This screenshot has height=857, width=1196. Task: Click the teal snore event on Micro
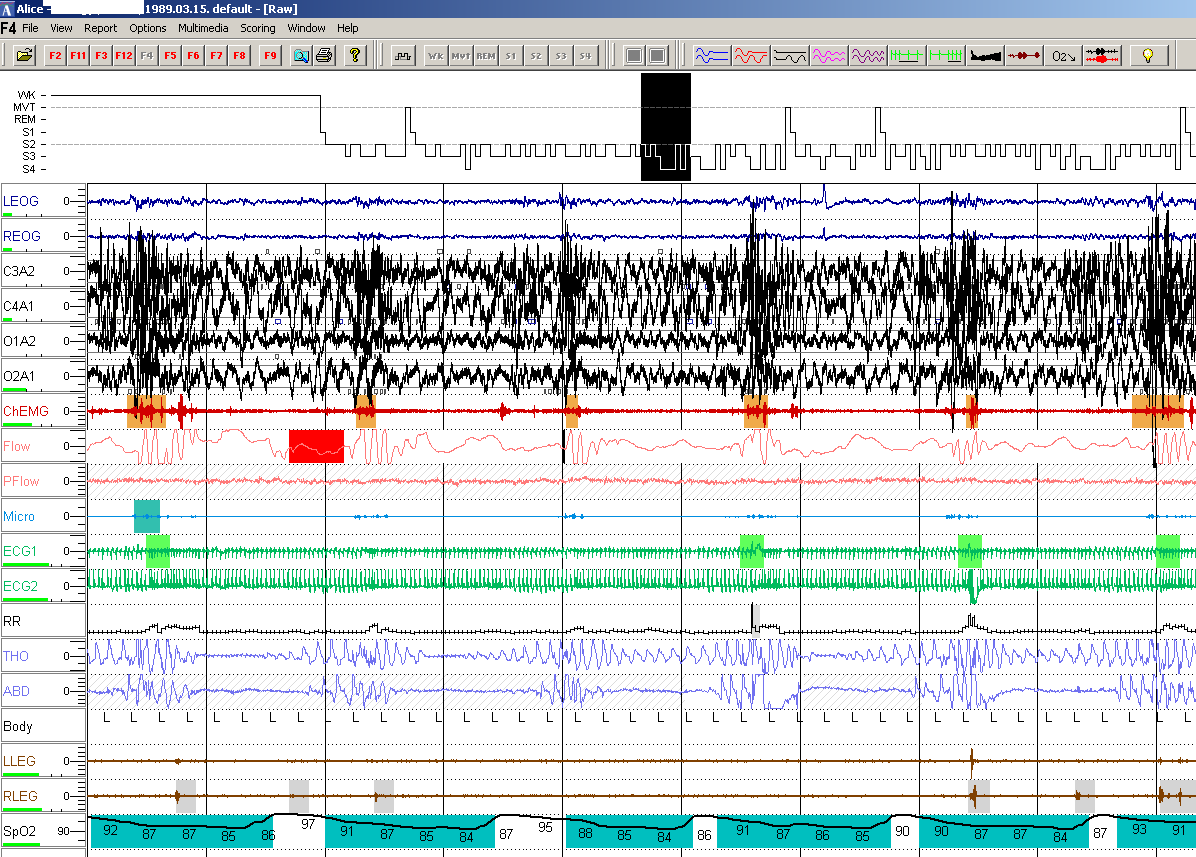(x=146, y=516)
